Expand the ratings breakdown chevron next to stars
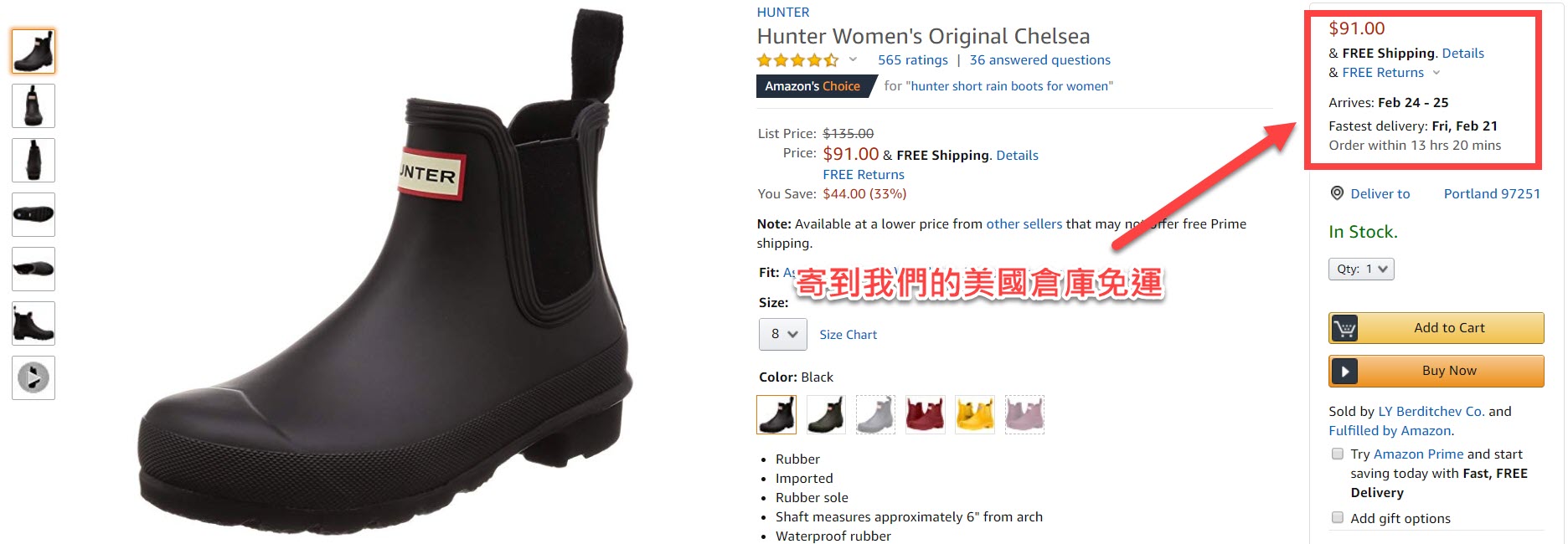 pyautogui.click(x=853, y=59)
